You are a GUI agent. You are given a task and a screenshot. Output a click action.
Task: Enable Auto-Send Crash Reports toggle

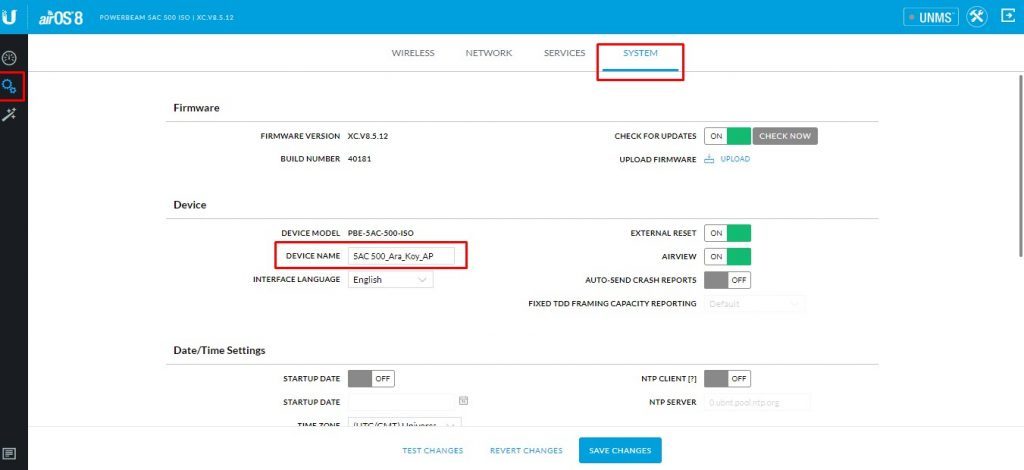[x=727, y=280]
